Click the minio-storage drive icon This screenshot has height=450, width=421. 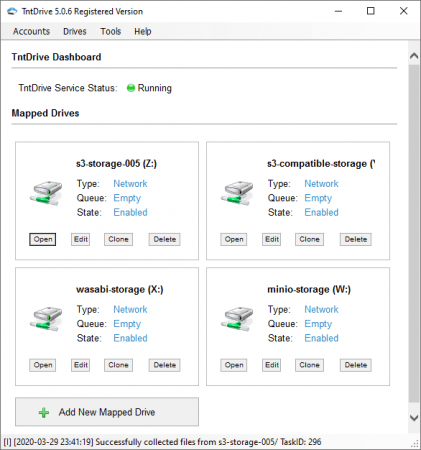click(237, 319)
